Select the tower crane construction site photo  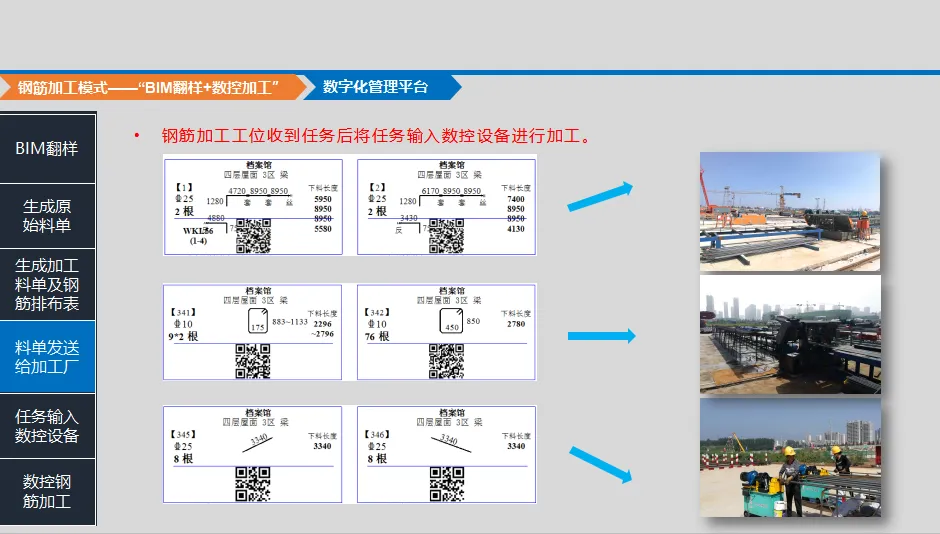(x=790, y=211)
